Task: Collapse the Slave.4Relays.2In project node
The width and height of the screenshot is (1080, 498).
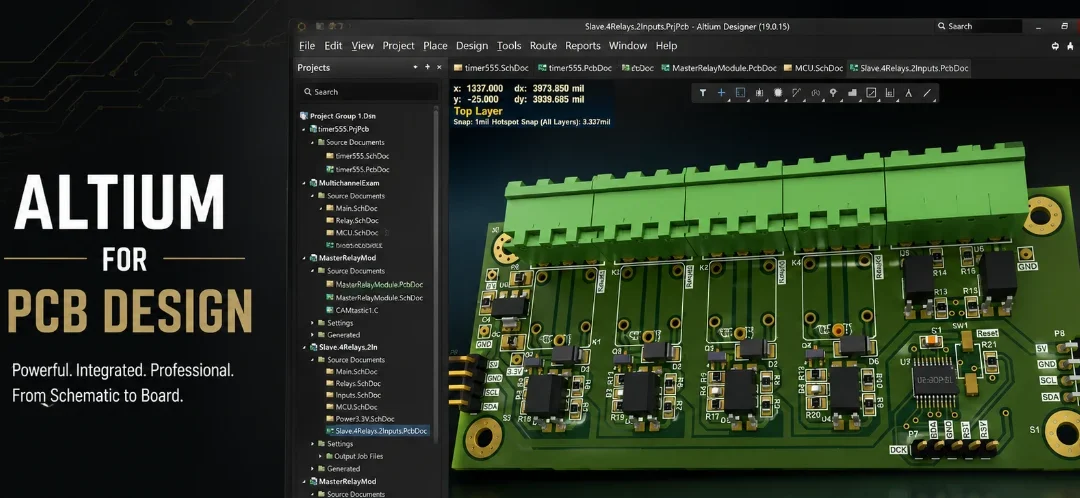Action: (x=304, y=347)
